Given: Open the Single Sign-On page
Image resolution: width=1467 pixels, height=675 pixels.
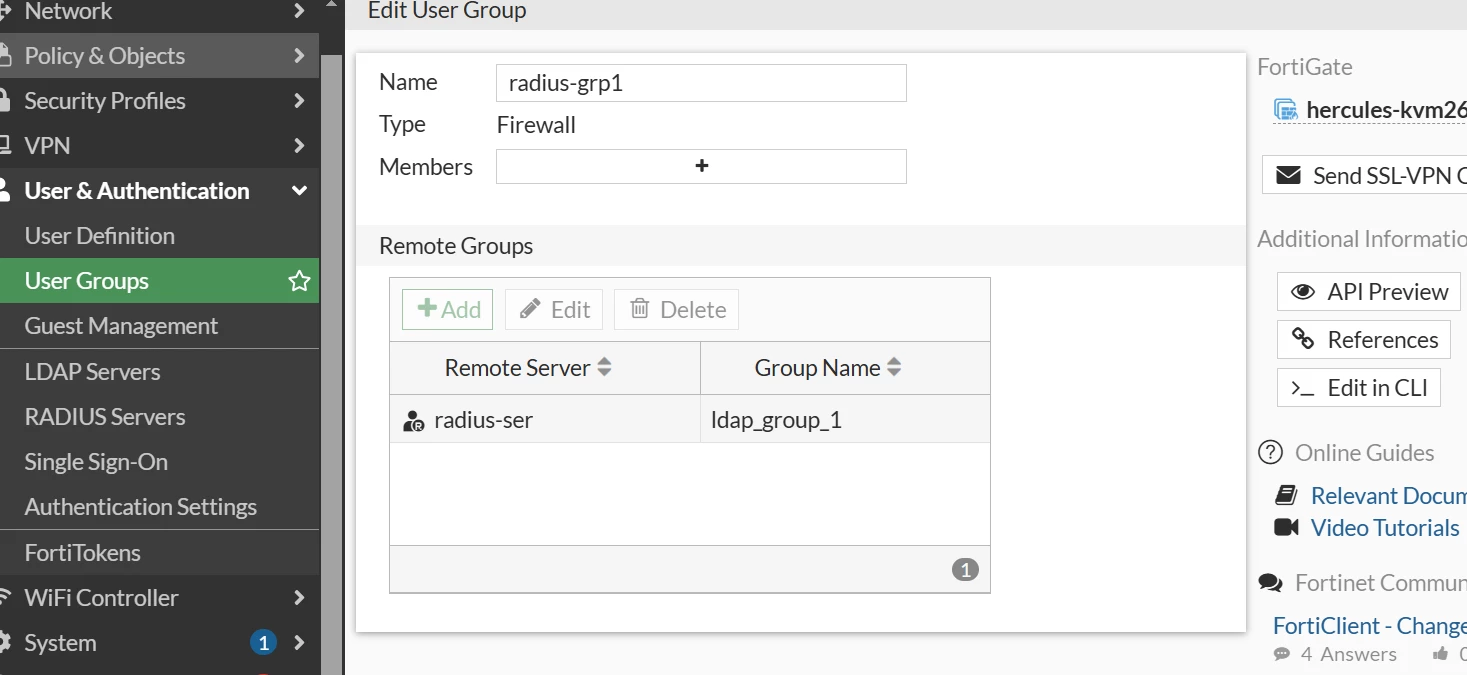Looking at the screenshot, I should [96, 462].
